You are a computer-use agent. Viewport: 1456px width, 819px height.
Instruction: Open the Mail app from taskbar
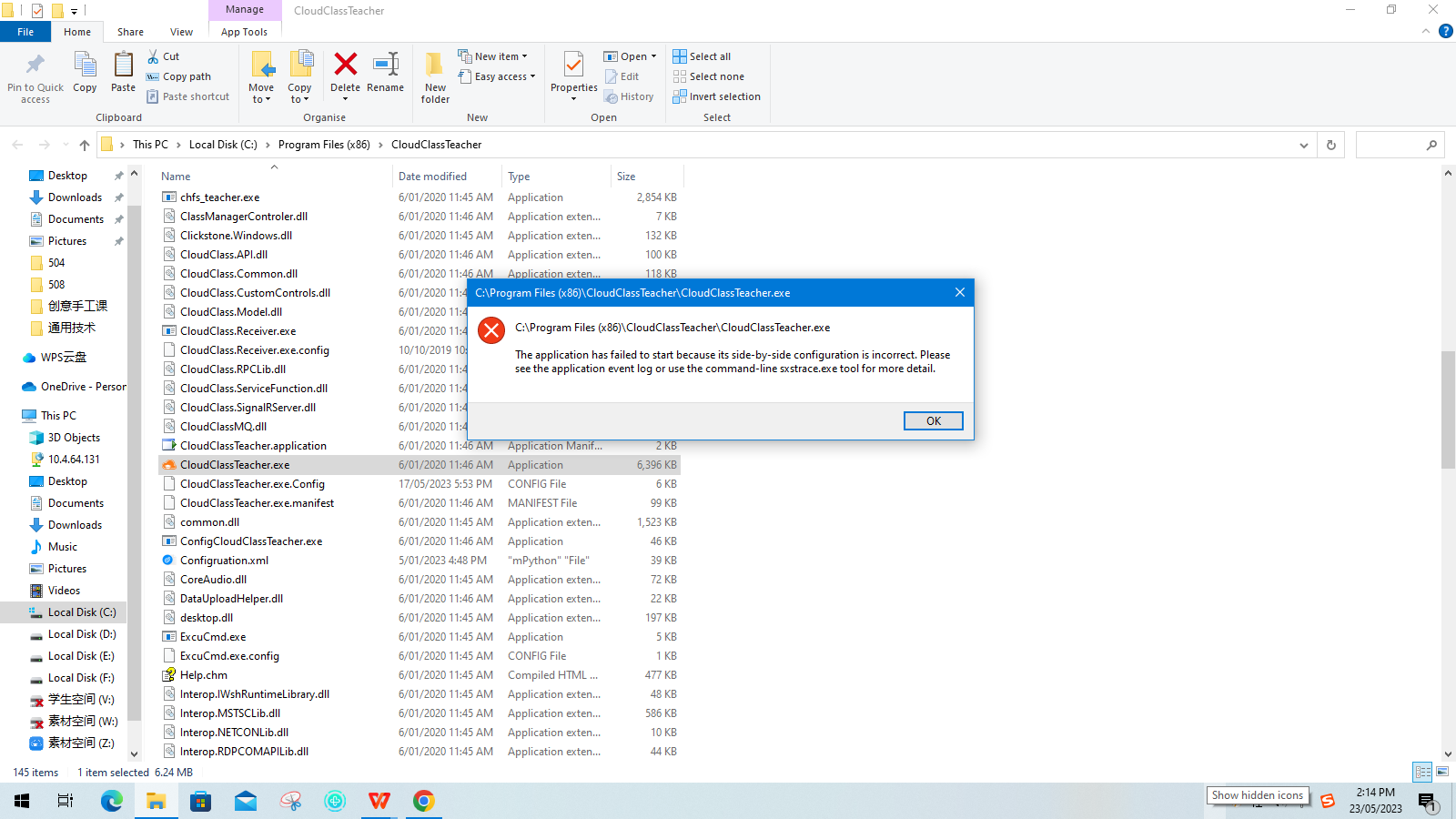[x=245, y=801]
